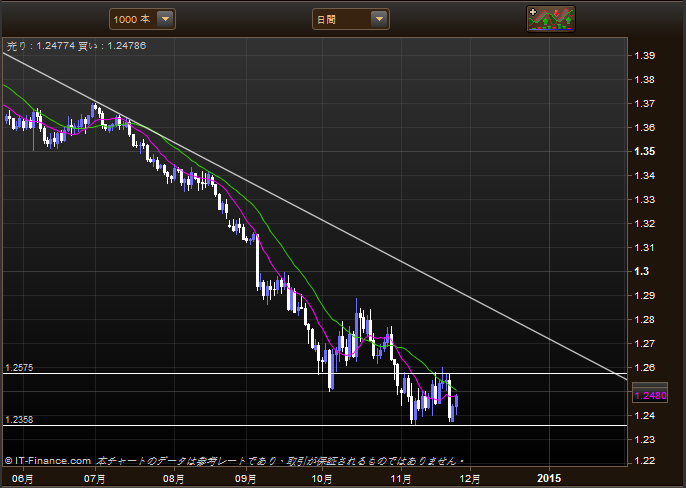686x488 pixels.
Task: Click the 1.37 price axis label
Action: click(644, 104)
